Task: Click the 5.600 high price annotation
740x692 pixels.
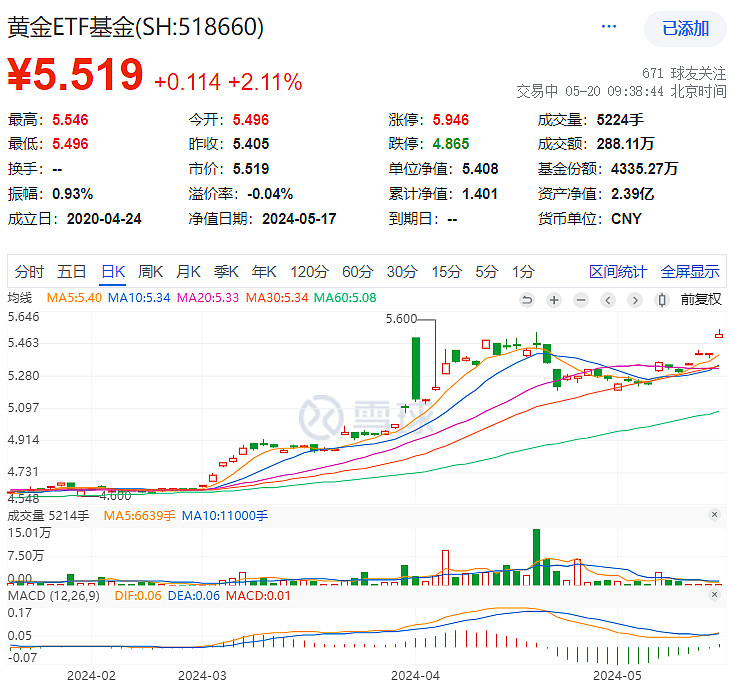Action: (401, 319)
